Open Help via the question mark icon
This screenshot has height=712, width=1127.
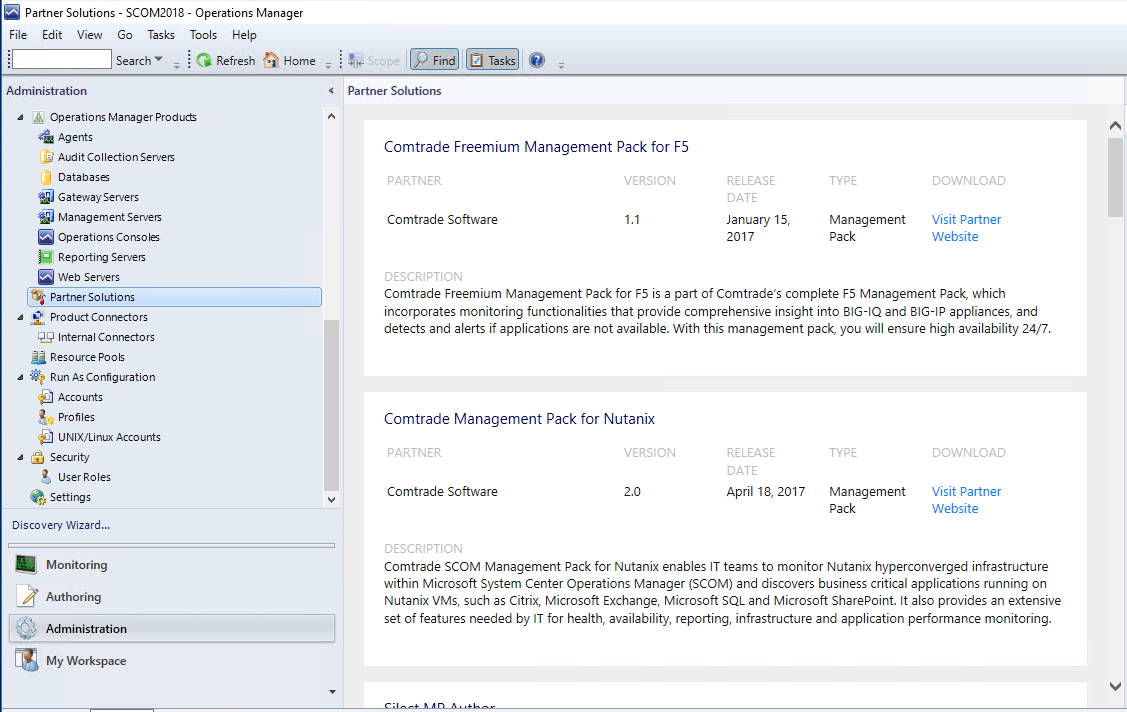[537, 60]
